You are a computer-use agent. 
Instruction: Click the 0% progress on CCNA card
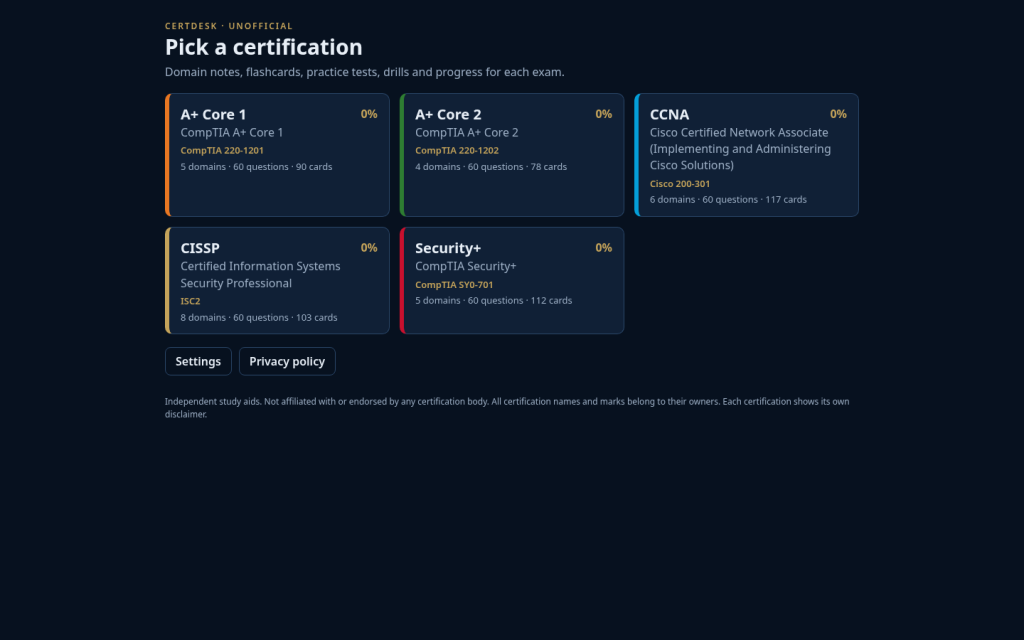838,114
